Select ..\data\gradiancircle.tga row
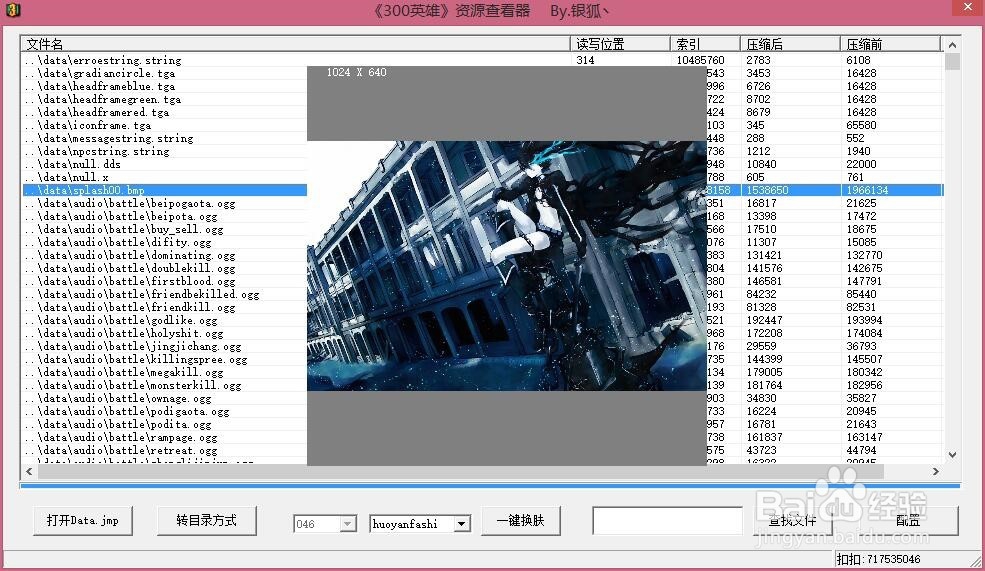This screenshot has width=985, height=571. coord(165,73)
